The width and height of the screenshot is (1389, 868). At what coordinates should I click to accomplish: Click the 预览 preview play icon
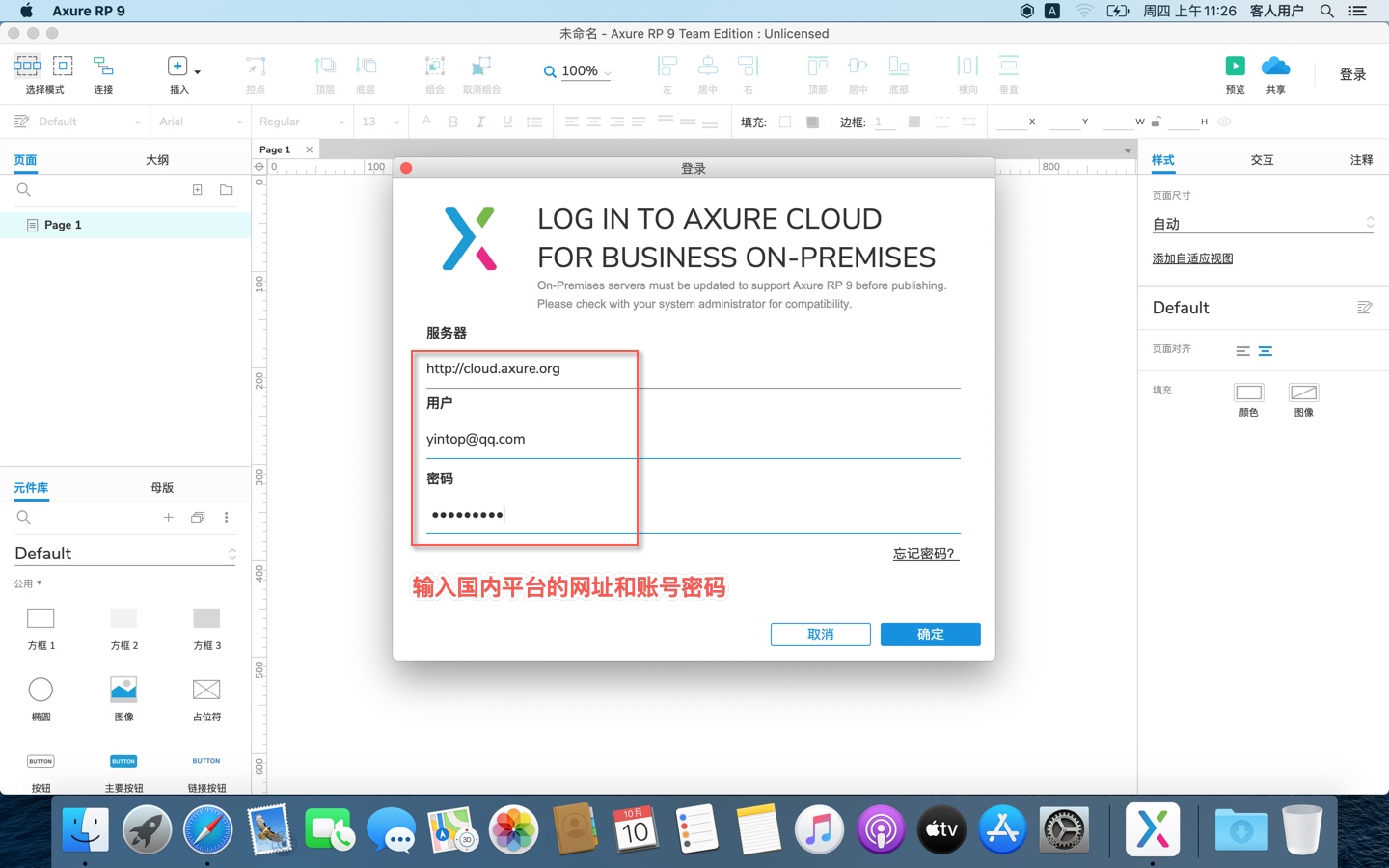point(1235,66)
